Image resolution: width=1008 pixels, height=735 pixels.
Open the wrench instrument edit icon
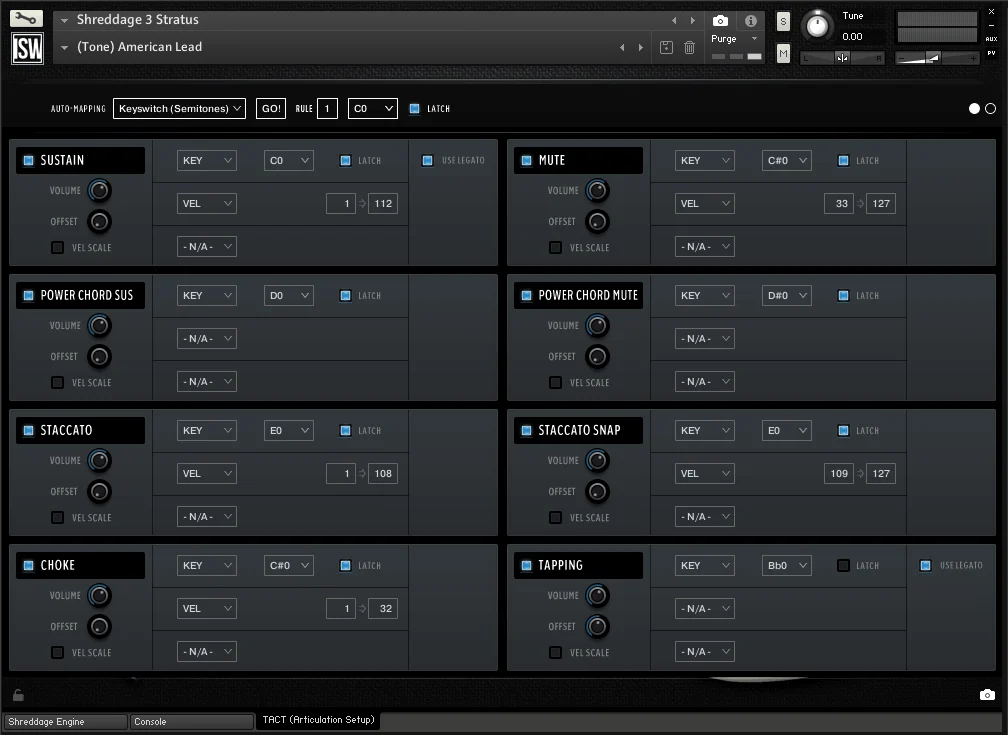tap(26, 18)
